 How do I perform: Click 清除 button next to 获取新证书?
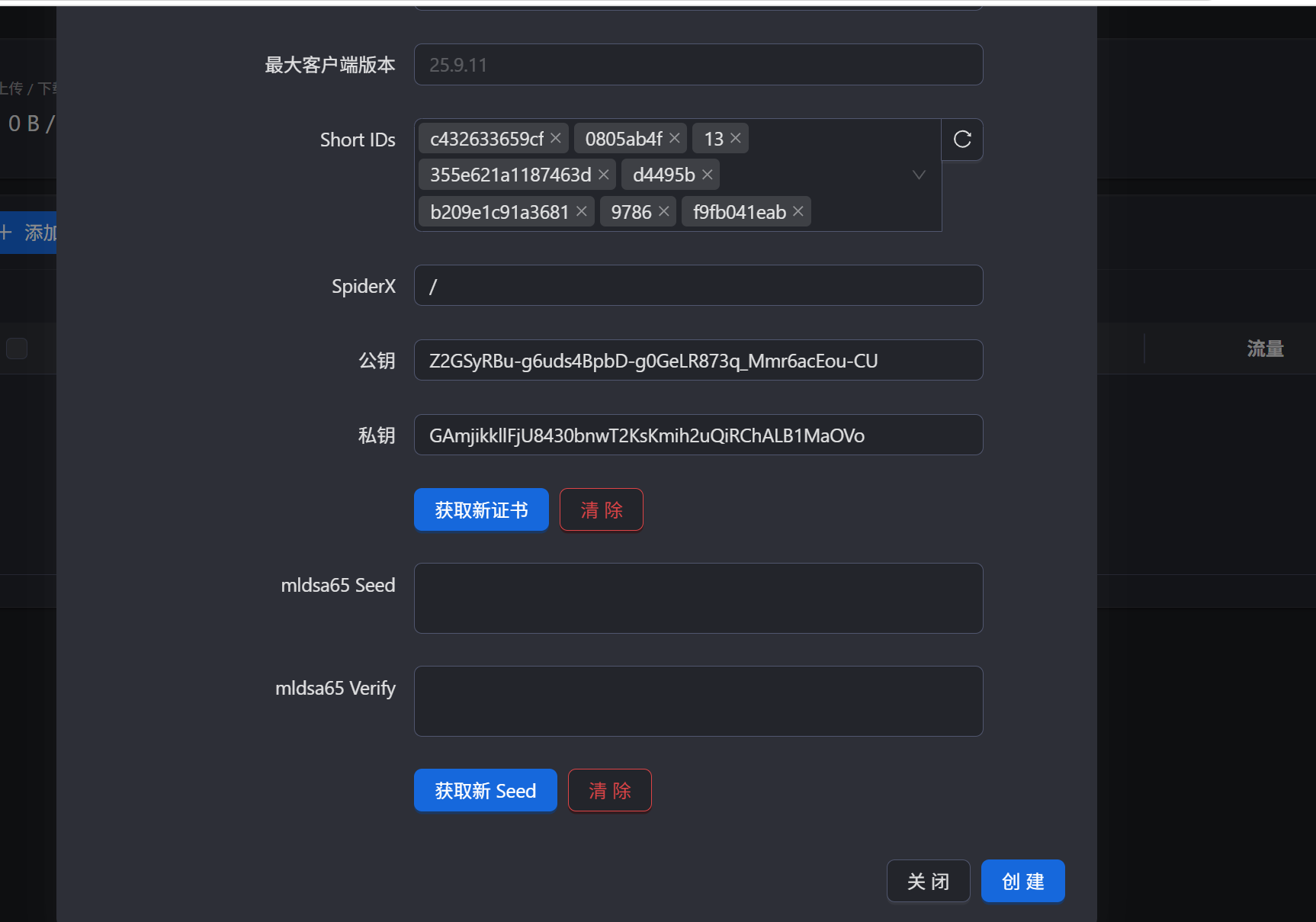coord(602,509)
